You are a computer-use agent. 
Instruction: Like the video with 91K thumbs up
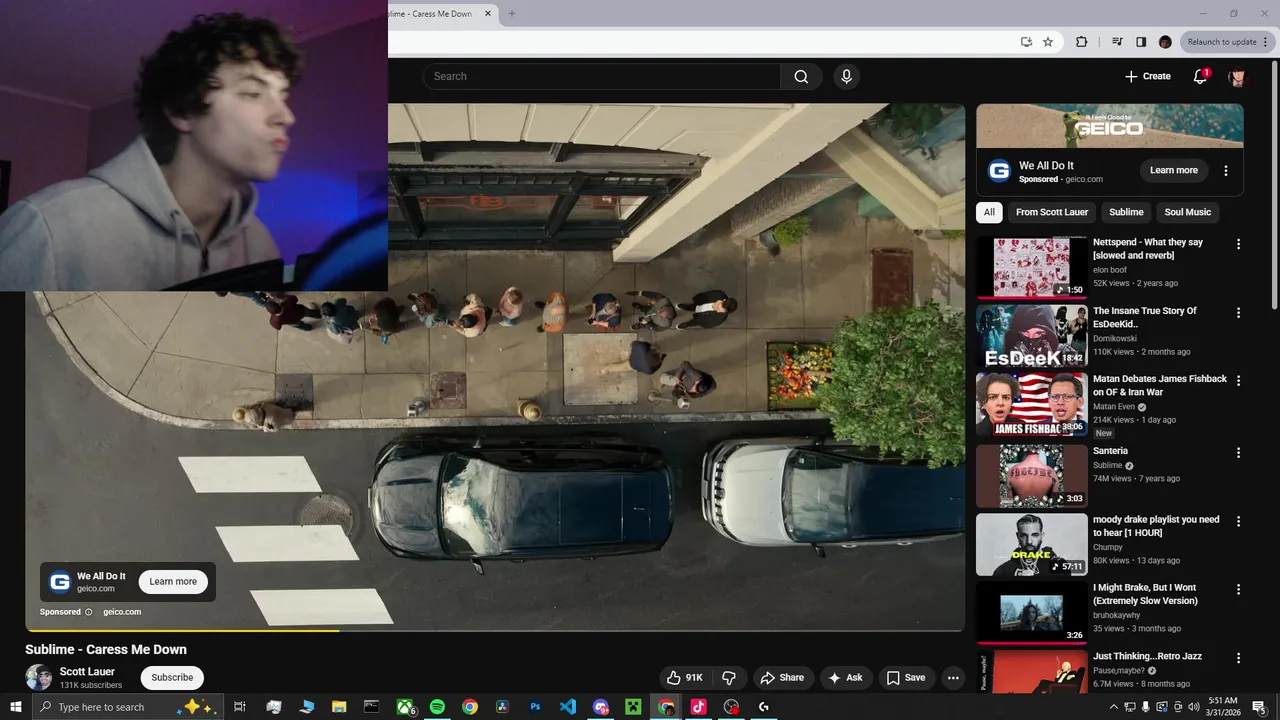point(685,677)
